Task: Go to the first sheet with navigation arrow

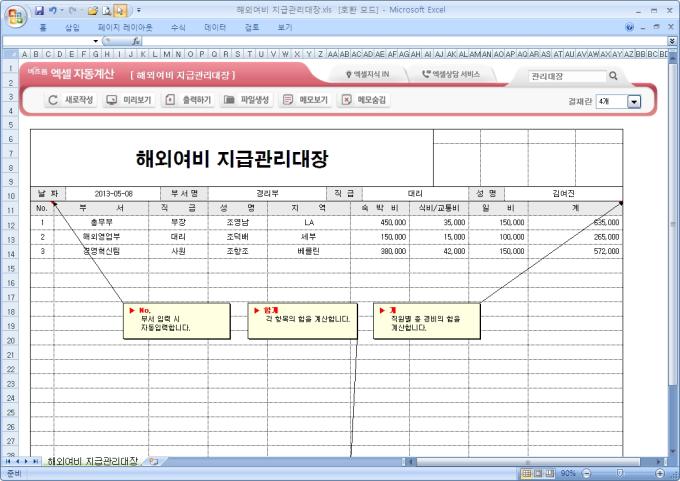Action: (x=8, y=461)
